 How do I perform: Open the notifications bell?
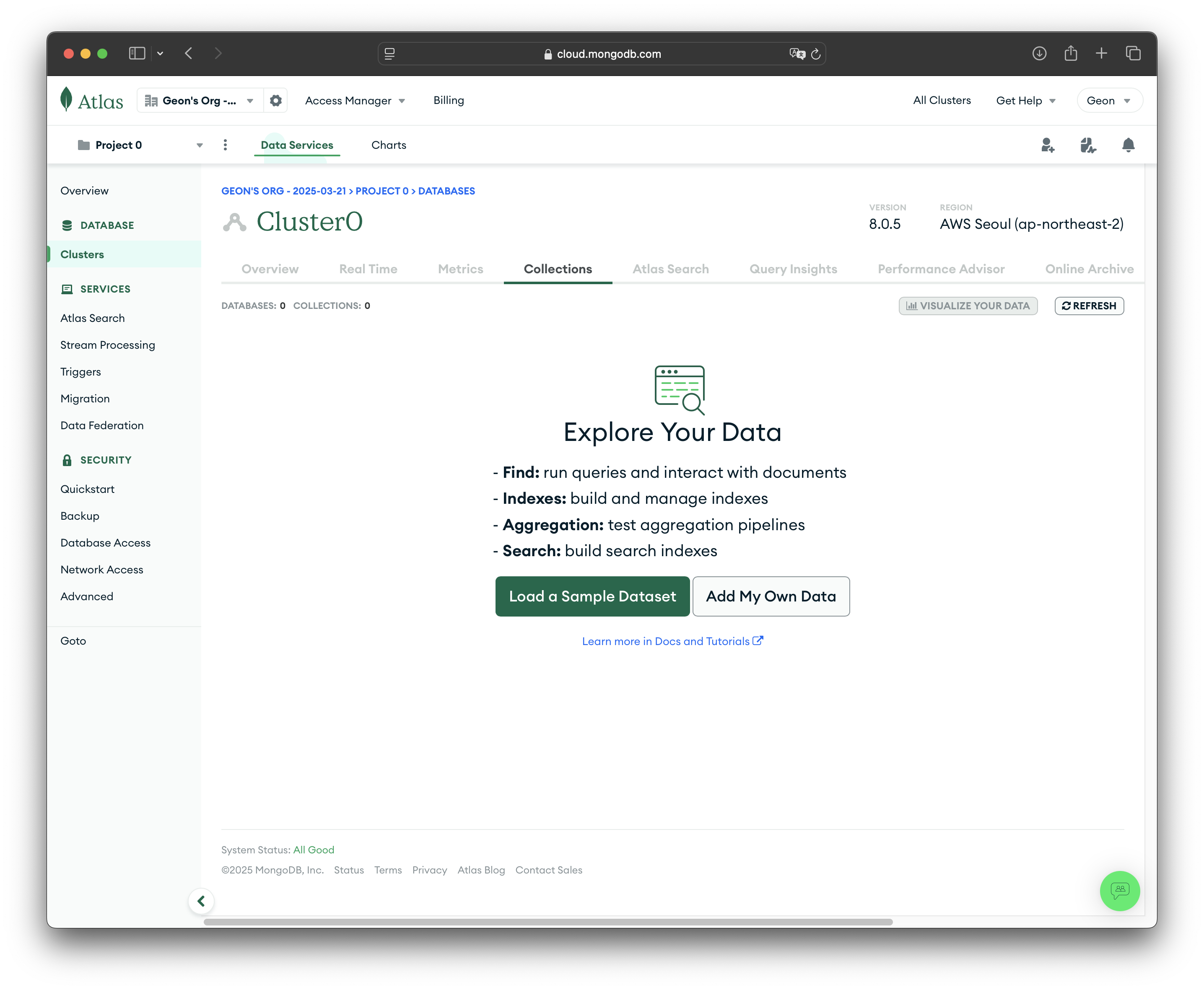(1128, 145)
